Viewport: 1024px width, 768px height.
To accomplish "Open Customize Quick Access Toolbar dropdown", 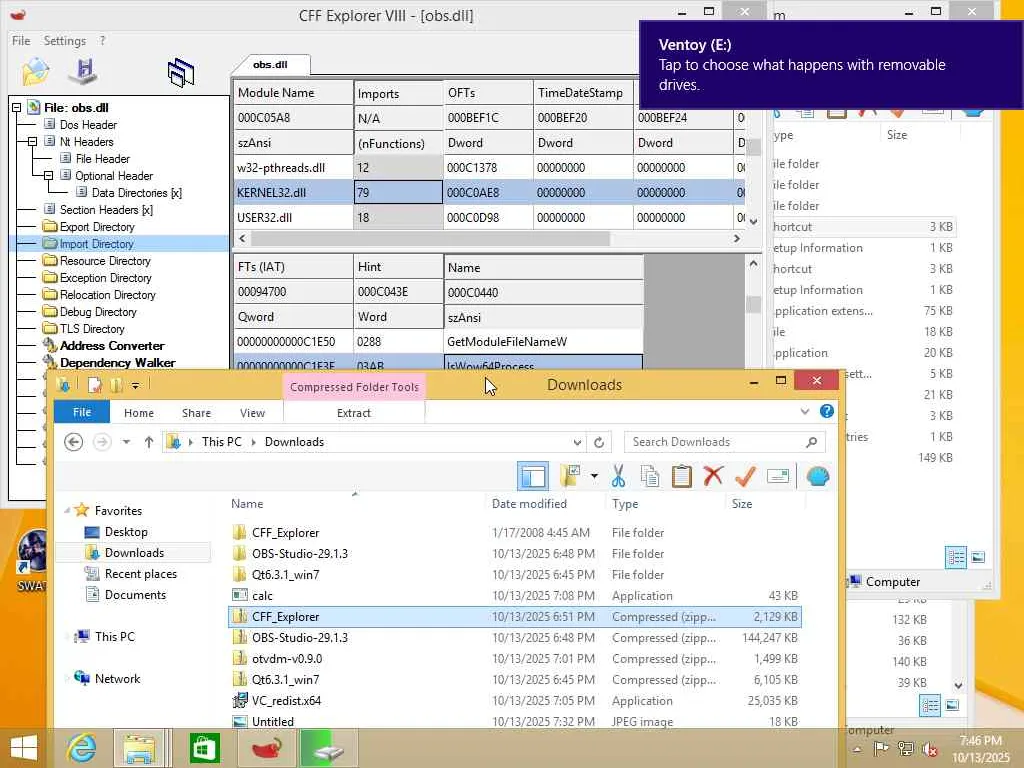I will point(135,385).
